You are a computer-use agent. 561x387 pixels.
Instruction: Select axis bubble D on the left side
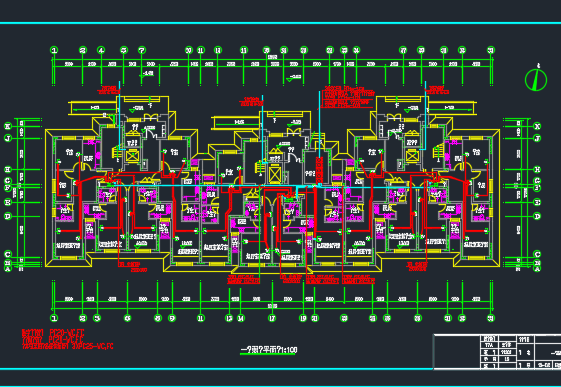coord(8,216)
